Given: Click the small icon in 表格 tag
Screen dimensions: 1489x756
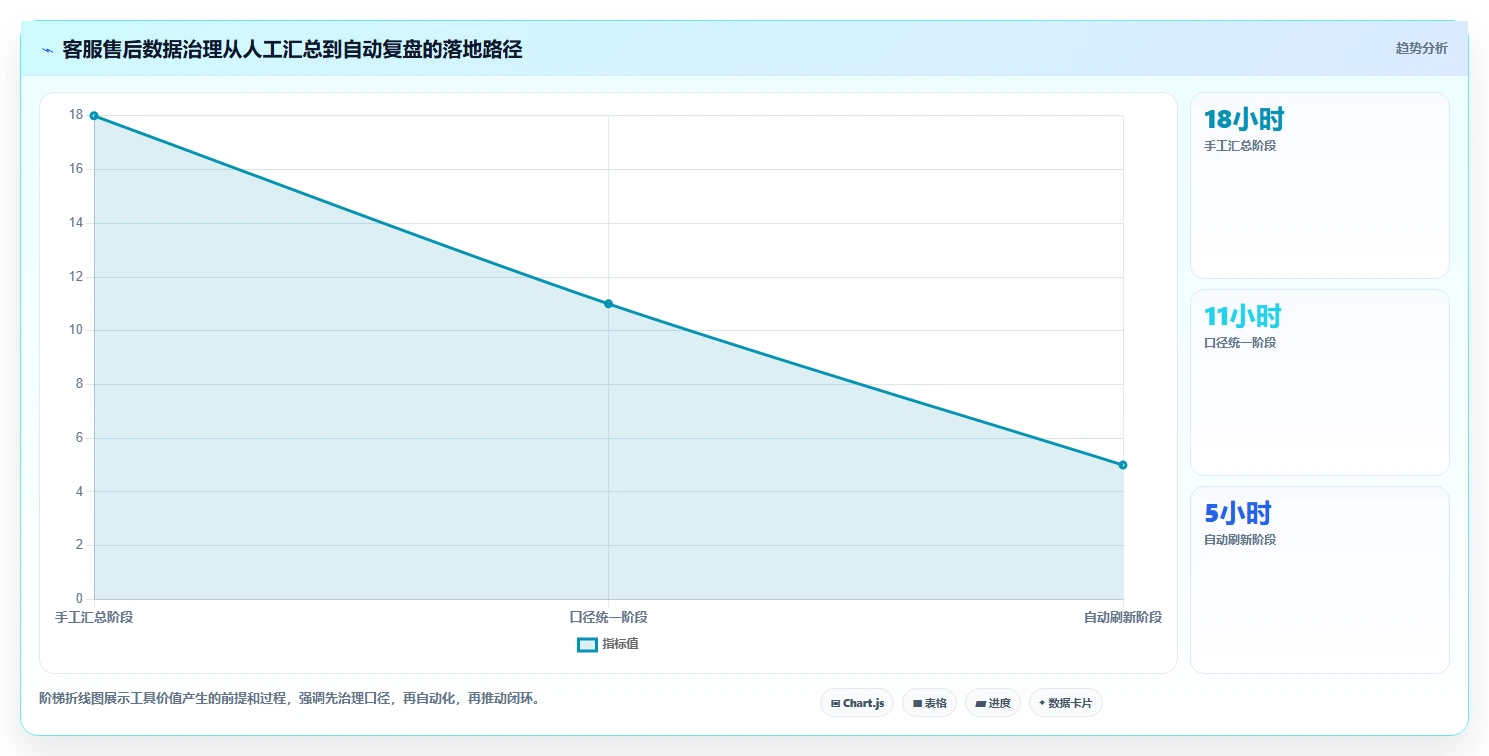Looking at the screenshot, I should pyautogui.click(x=917, y=704).
